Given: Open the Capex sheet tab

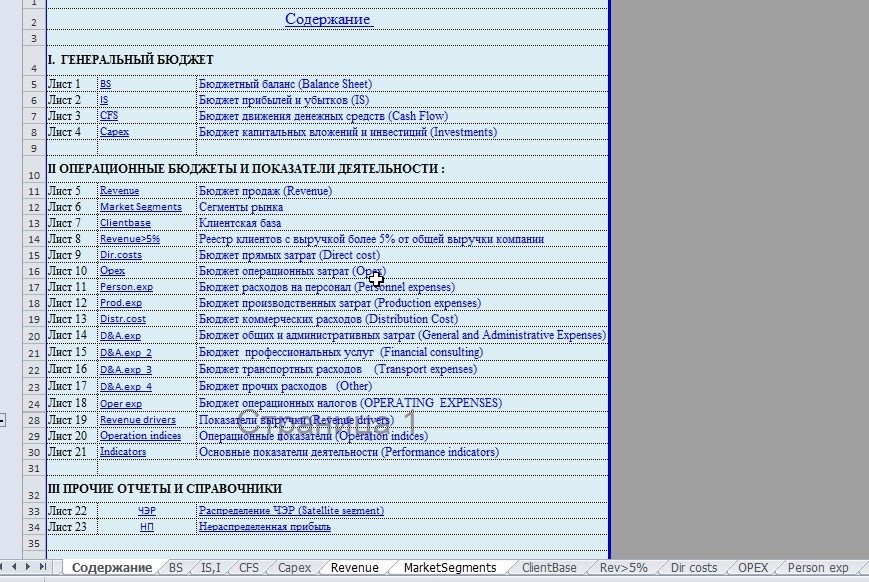Looking at the screenshot, I should pyautogui.click(x=294, y=568).
